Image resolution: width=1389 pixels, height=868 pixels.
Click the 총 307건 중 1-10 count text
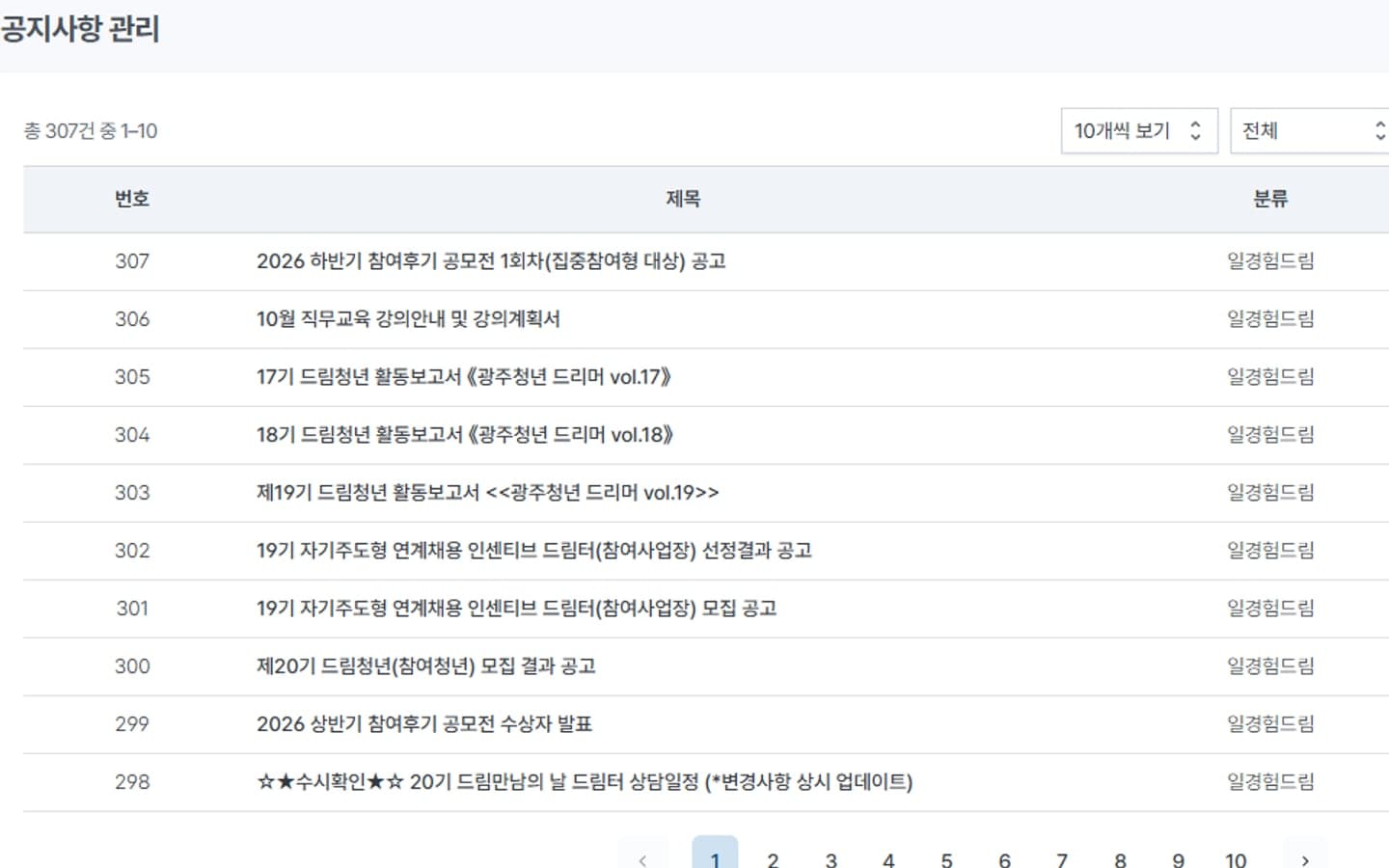pyautogui.click(x=90, y=131)
